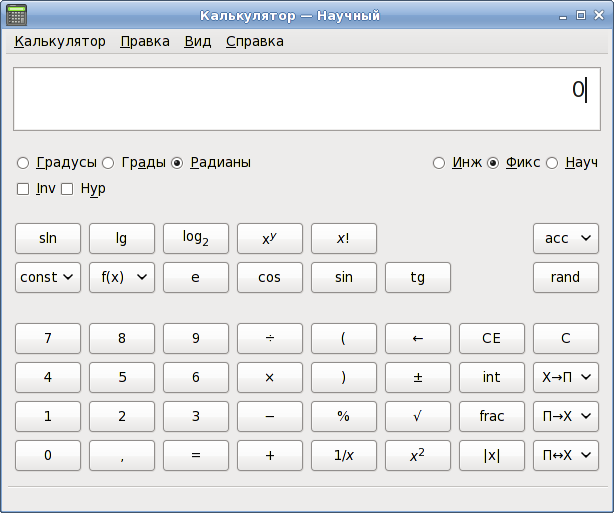Click the x squared button
The height and width of the screenshot is (513, 614).
[x=418, y=455]
